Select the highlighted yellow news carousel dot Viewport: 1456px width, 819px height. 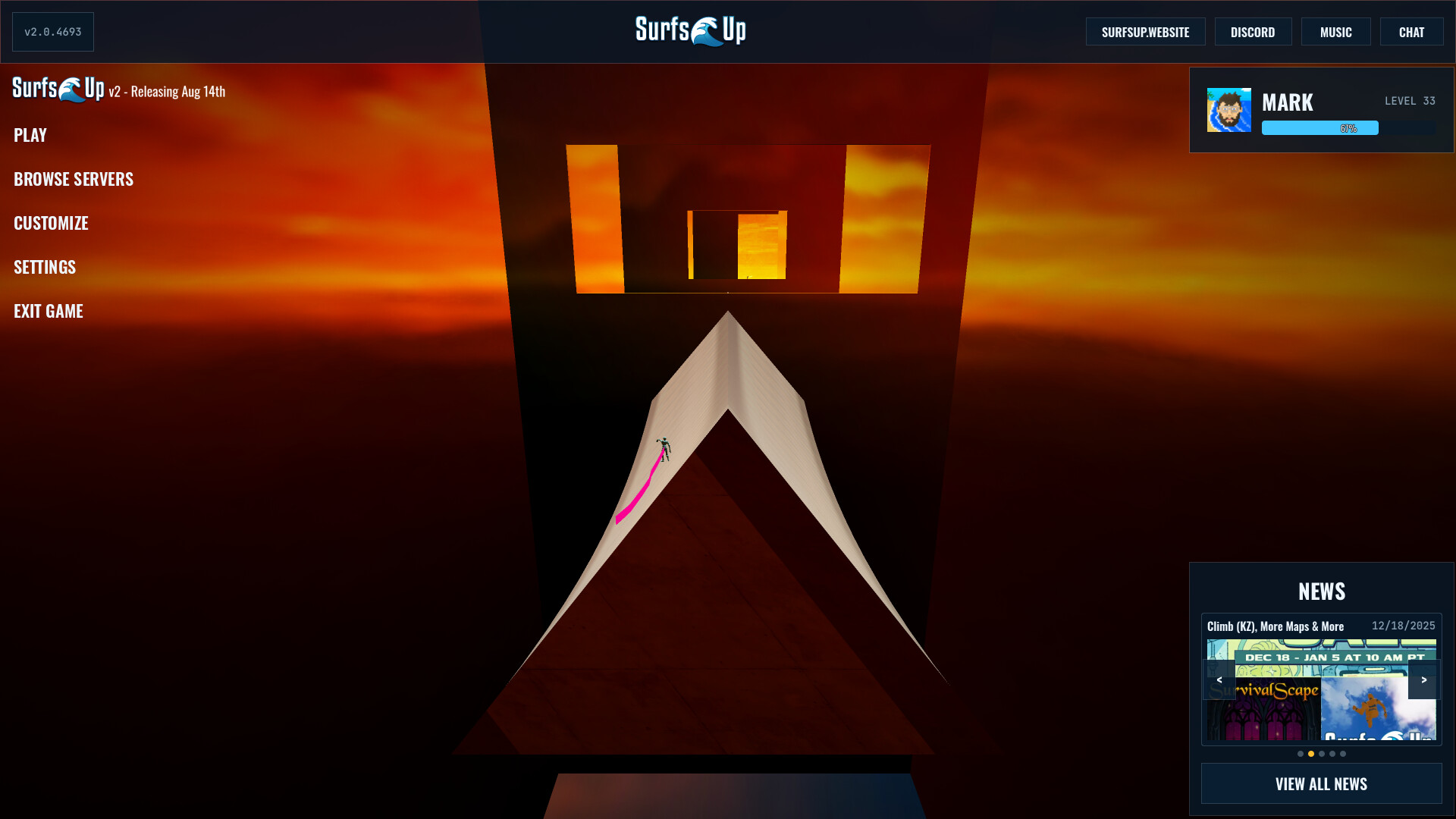pyautogui.click(x=1311, y=754)
